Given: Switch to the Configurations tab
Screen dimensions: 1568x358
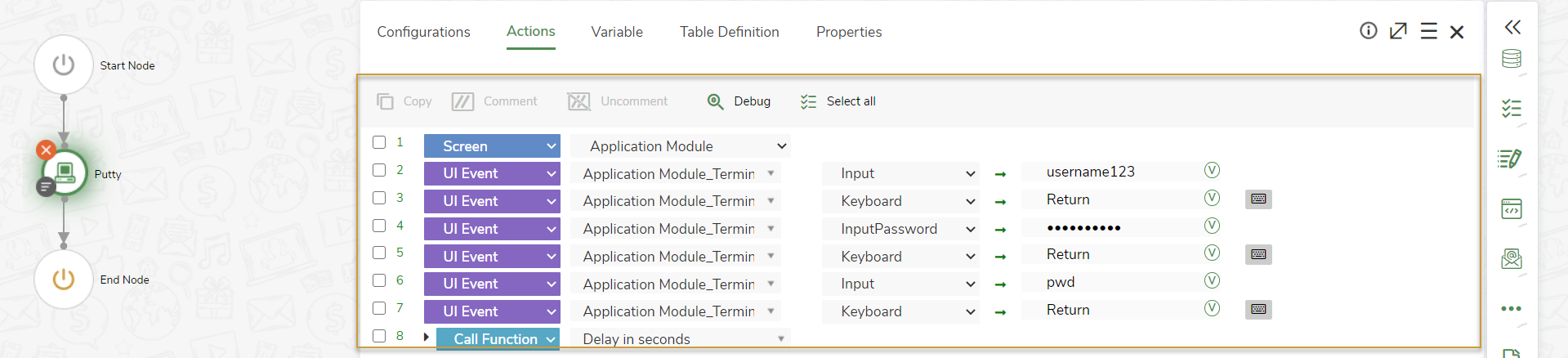Looking at the screenshot, I should (x=423, y=32).
